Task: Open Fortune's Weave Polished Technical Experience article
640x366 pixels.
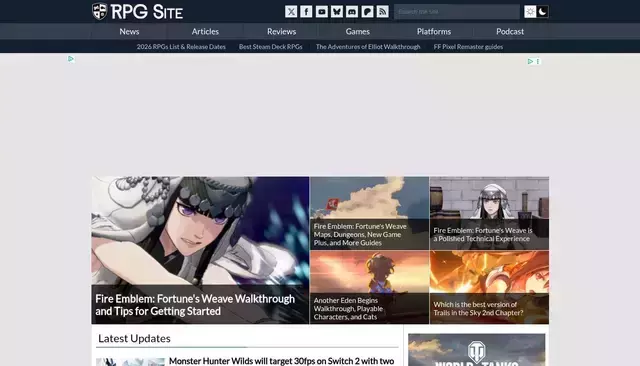Action: 489,213
